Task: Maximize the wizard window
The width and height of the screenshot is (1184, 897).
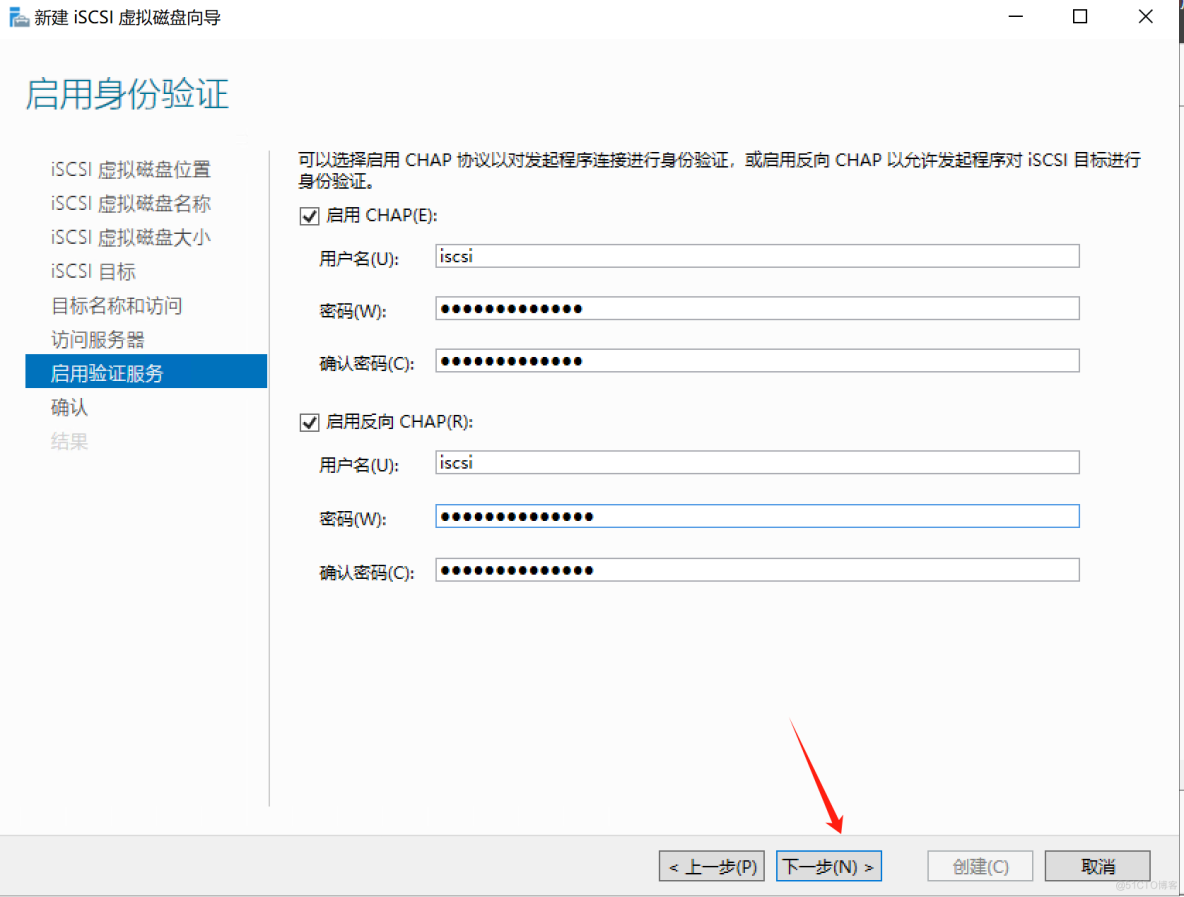Action: point(1080,17)
